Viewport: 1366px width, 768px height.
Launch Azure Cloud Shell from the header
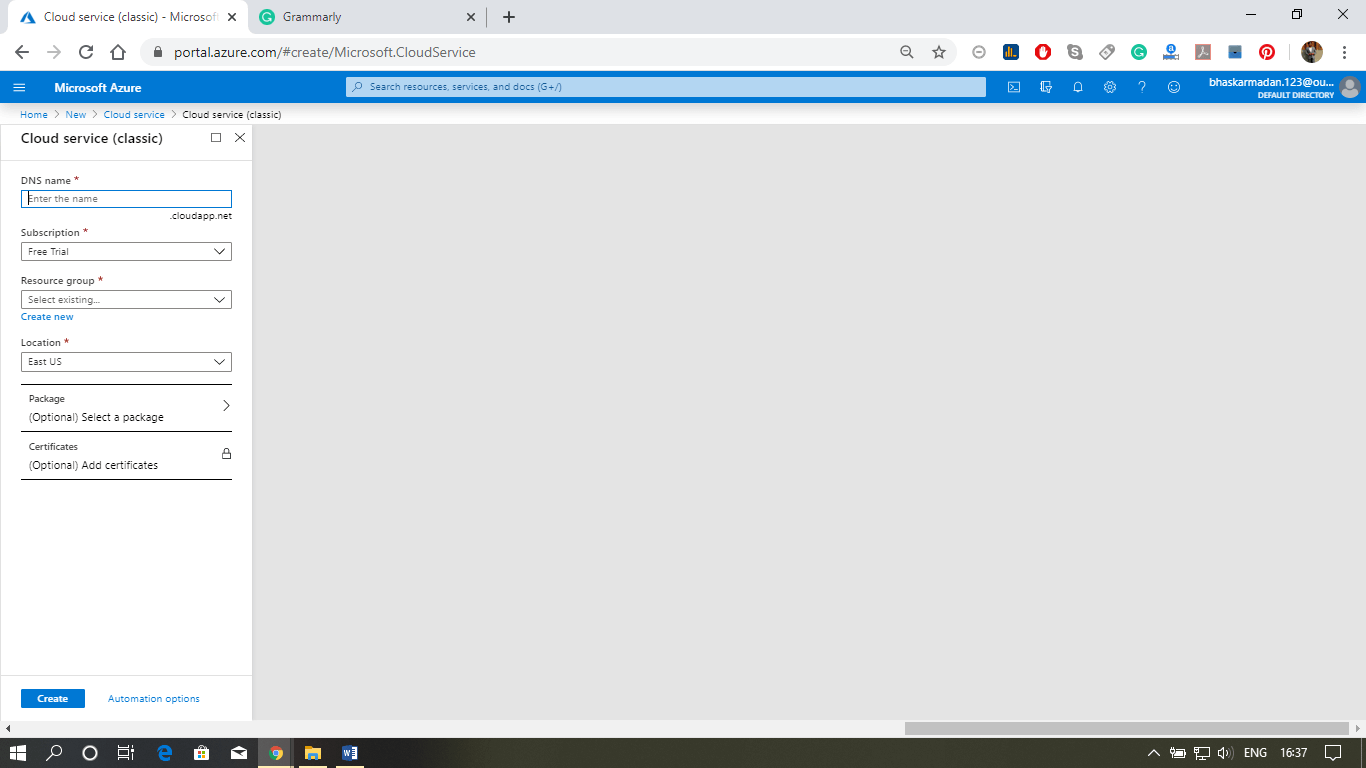click(1014, 87)
